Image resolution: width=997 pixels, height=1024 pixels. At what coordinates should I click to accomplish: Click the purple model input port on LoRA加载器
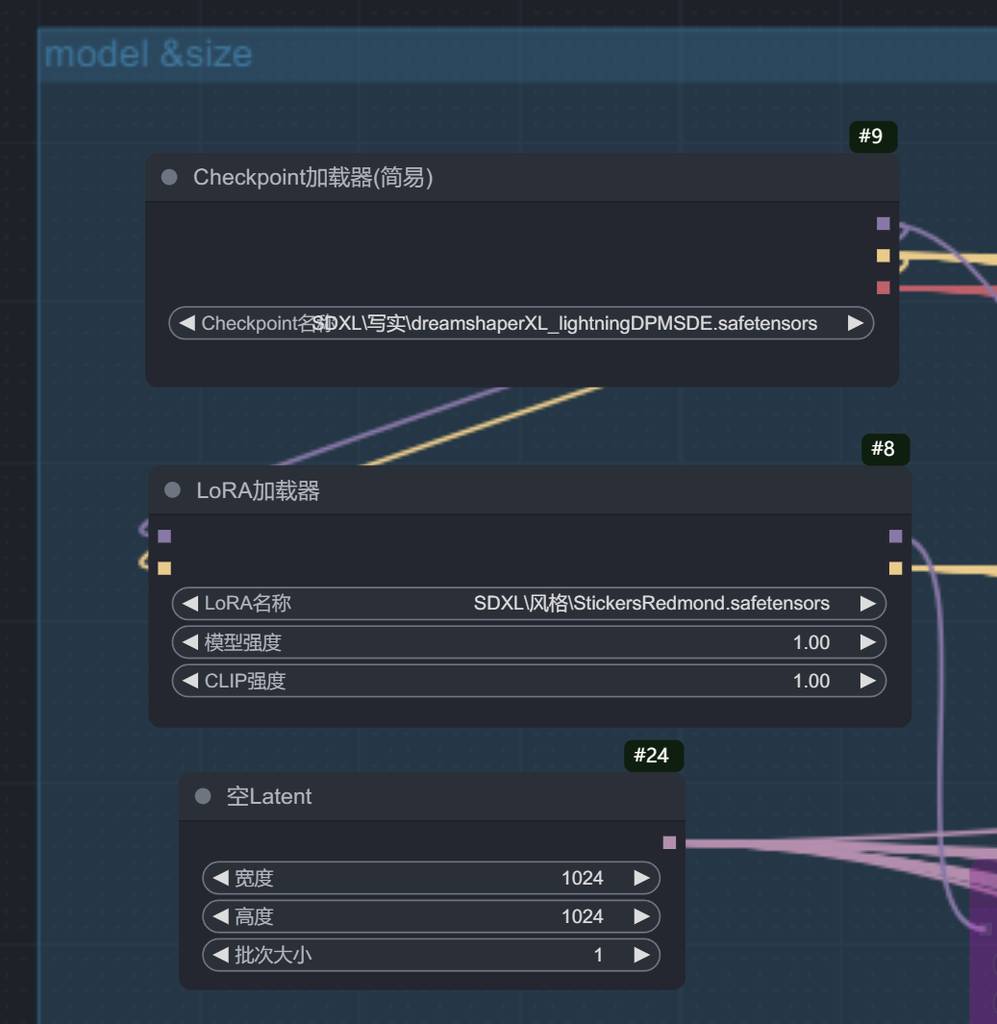164,536
